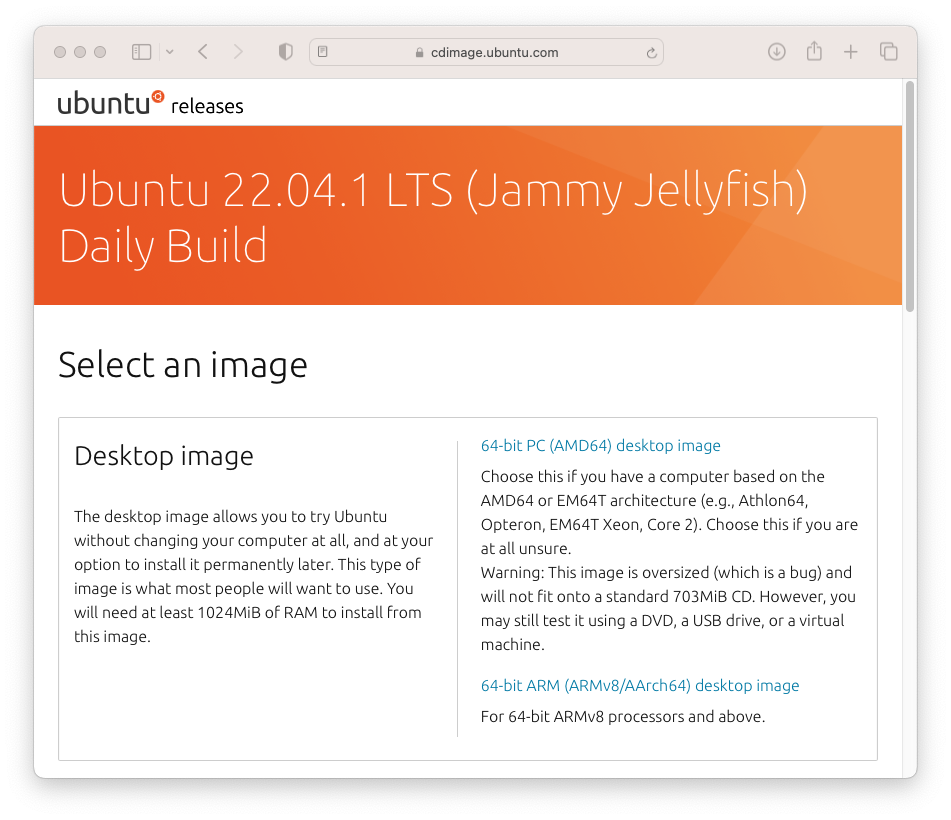Viewport: 951px width, 820px height.
Task: Click the 'Desktop image' section title
Action: [164, 456]
